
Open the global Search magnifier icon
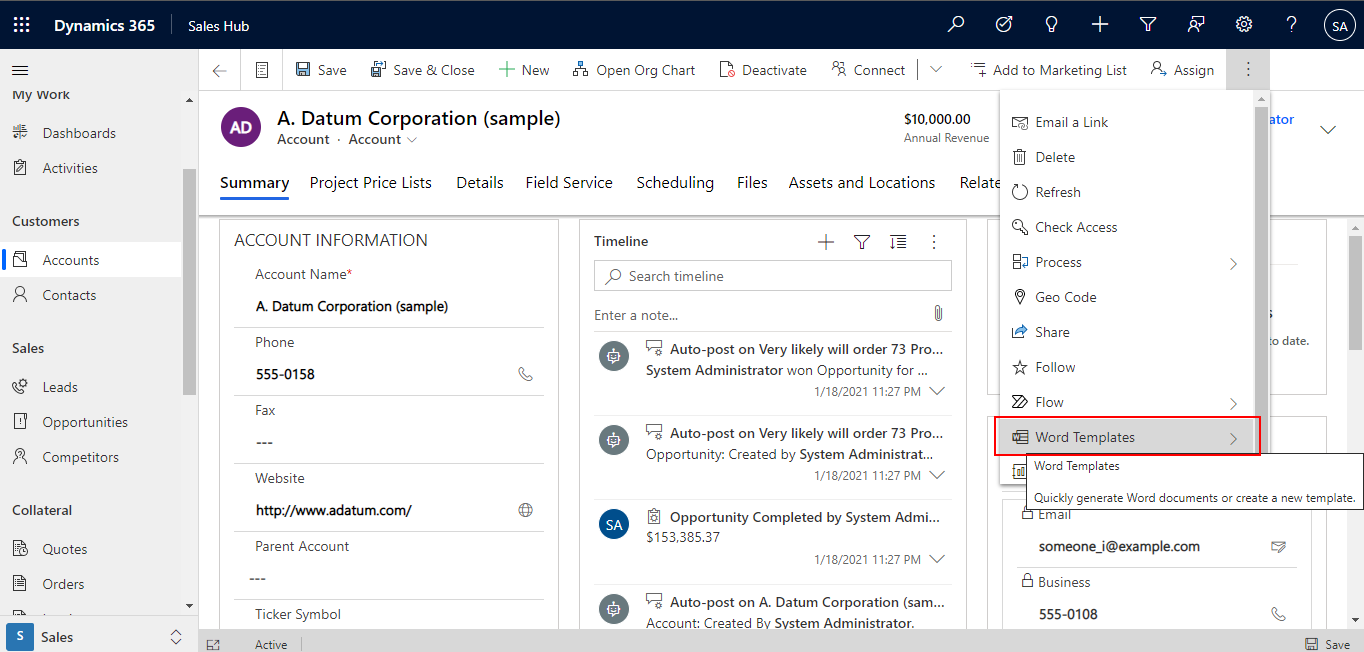(x=956, y=24)
